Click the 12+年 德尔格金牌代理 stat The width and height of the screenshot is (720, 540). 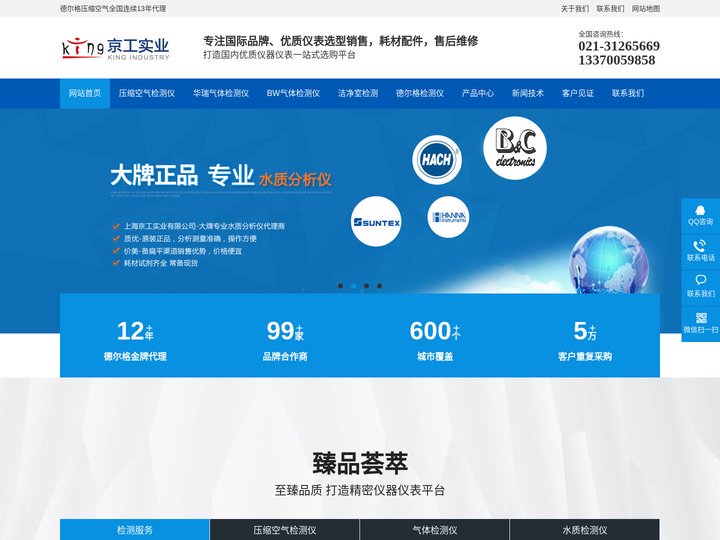[x=135, y=340]
